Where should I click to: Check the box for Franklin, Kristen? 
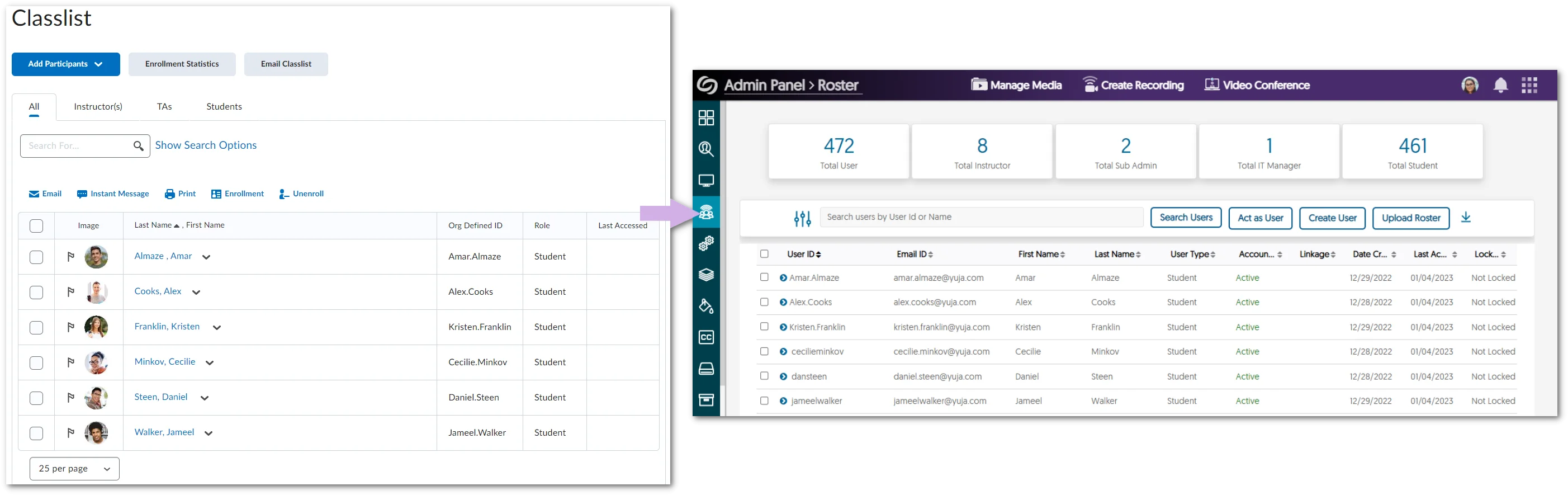[36, 328]
